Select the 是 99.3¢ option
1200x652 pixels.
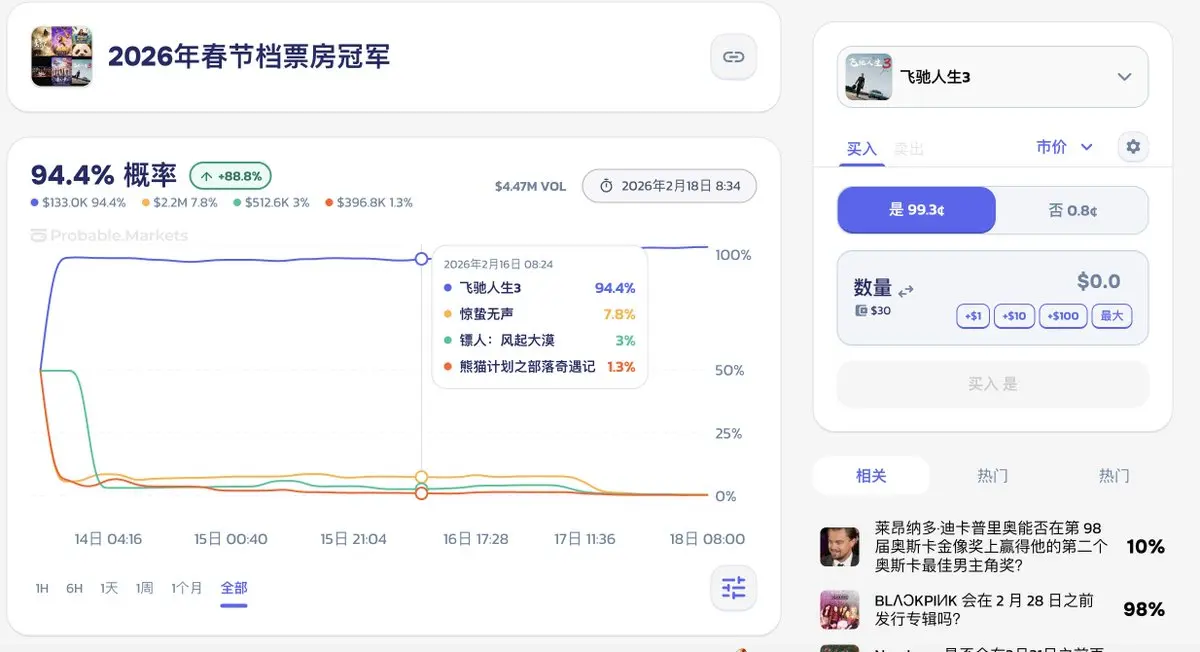pos(916,210)
